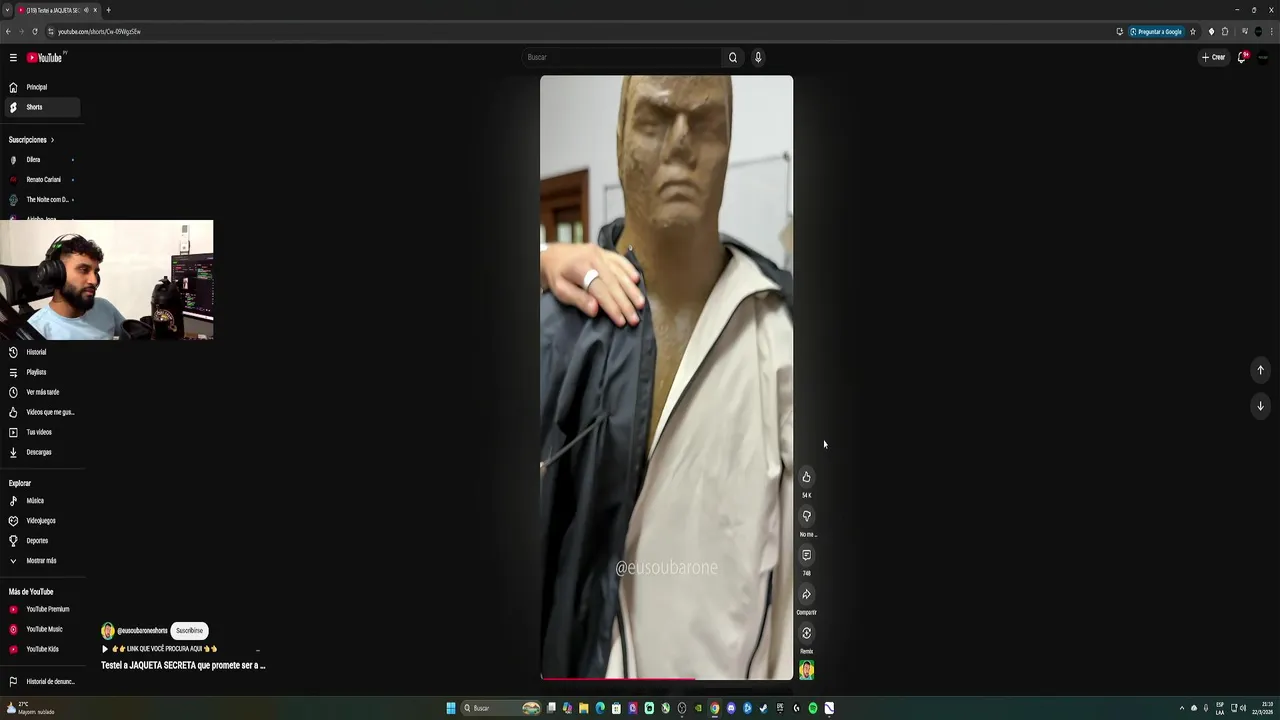
Task: Click the Short video to pause
Action: 667,377
